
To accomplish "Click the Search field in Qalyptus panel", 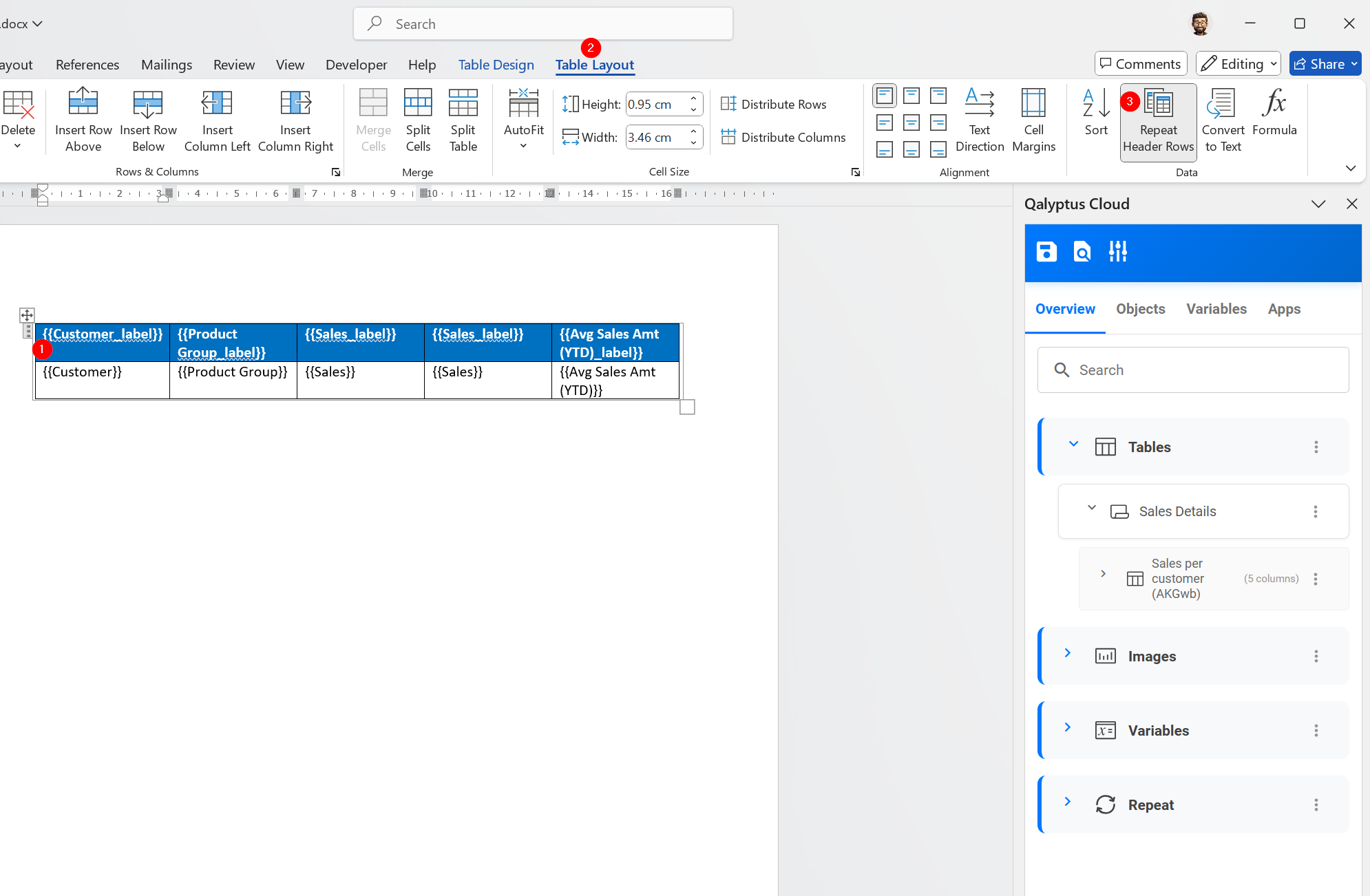I will point(1192,370).
